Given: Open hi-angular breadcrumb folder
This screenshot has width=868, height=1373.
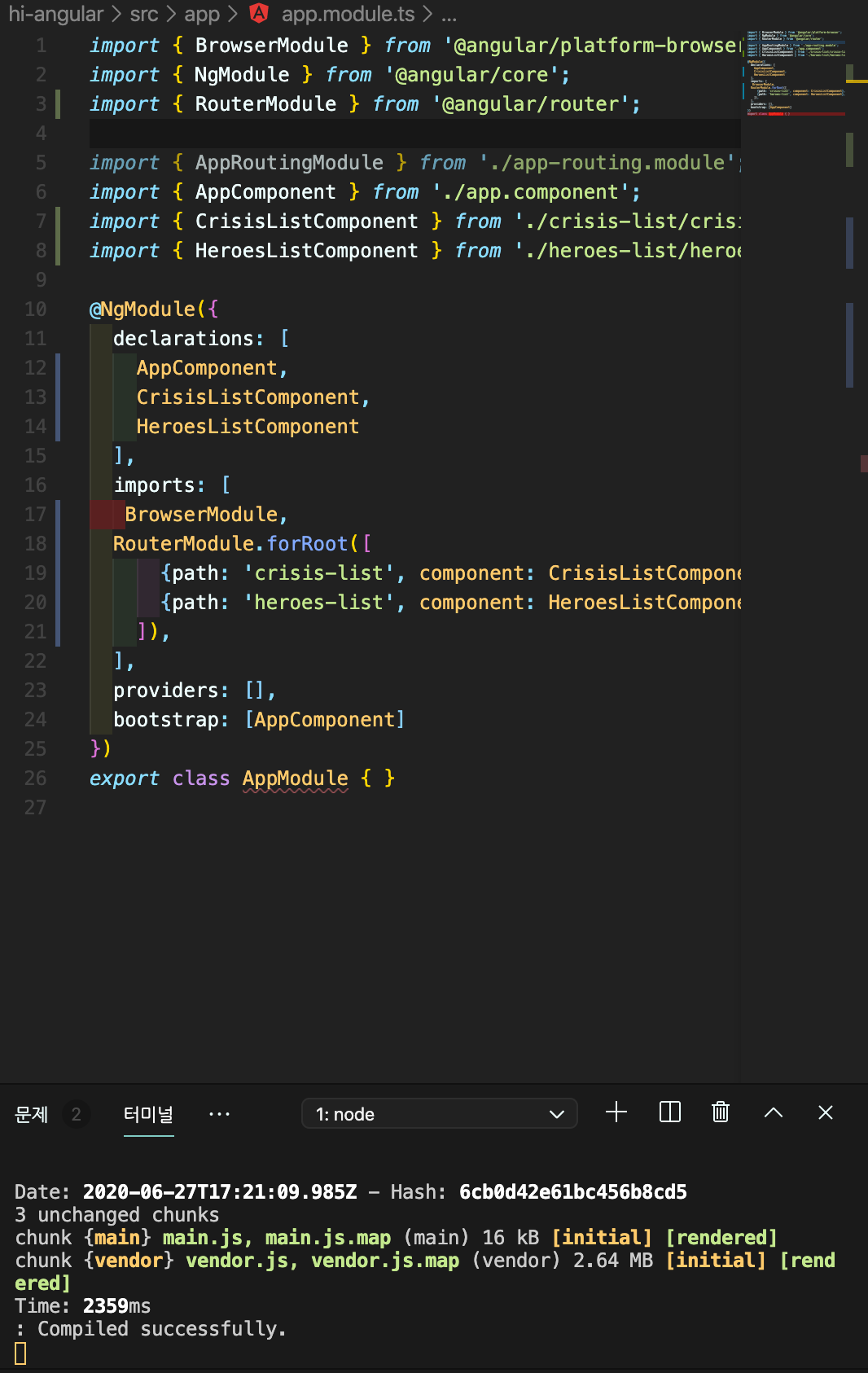Looking at the screenshot, I should pyautogui.click(x=56, y=14).
